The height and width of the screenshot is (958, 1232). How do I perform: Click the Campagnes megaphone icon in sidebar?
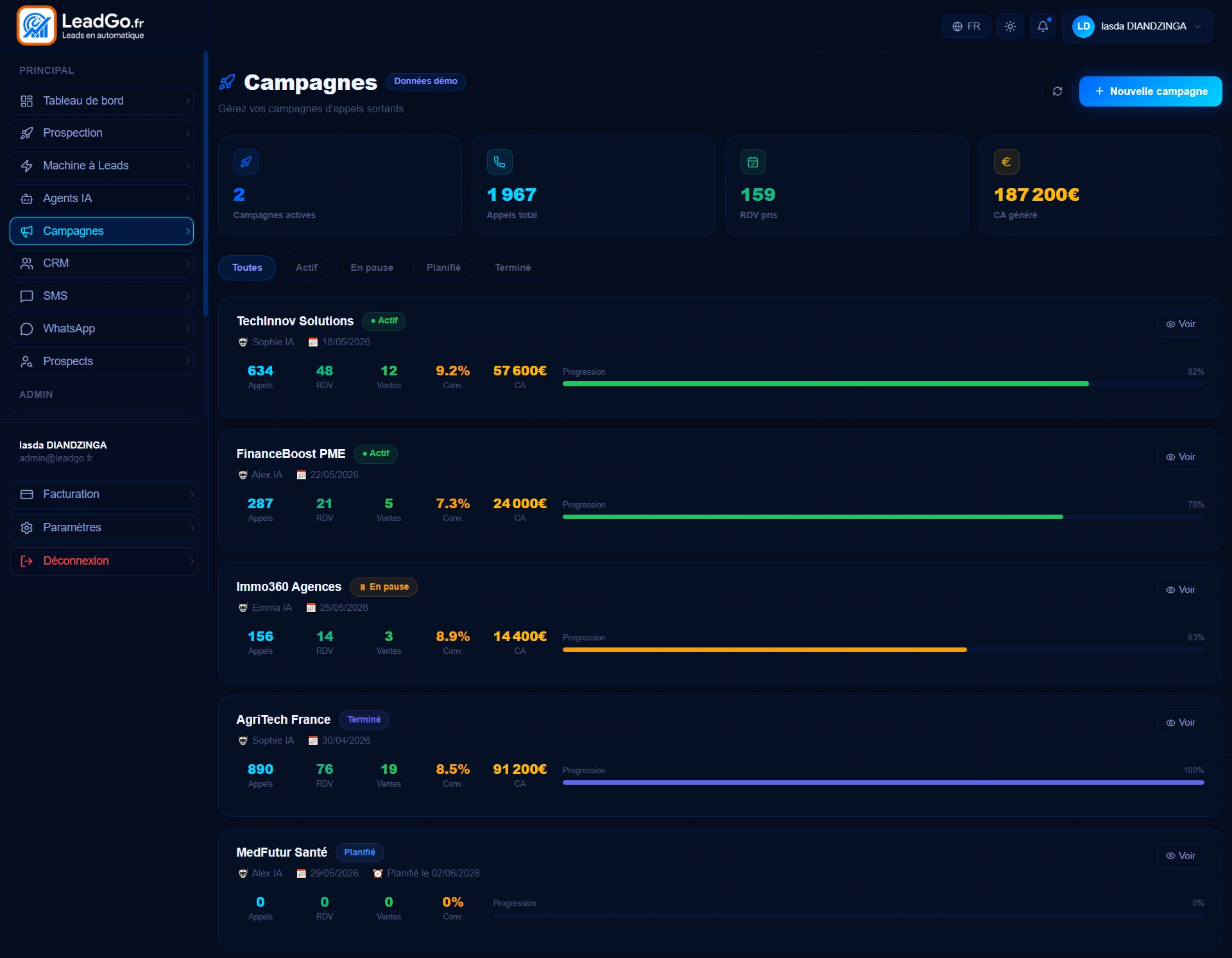pos(27,231)
